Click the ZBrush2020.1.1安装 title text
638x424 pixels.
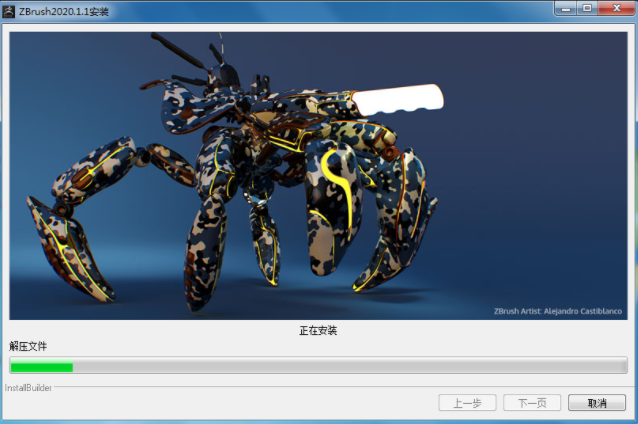pyautogui.click(x=64, y=11)
